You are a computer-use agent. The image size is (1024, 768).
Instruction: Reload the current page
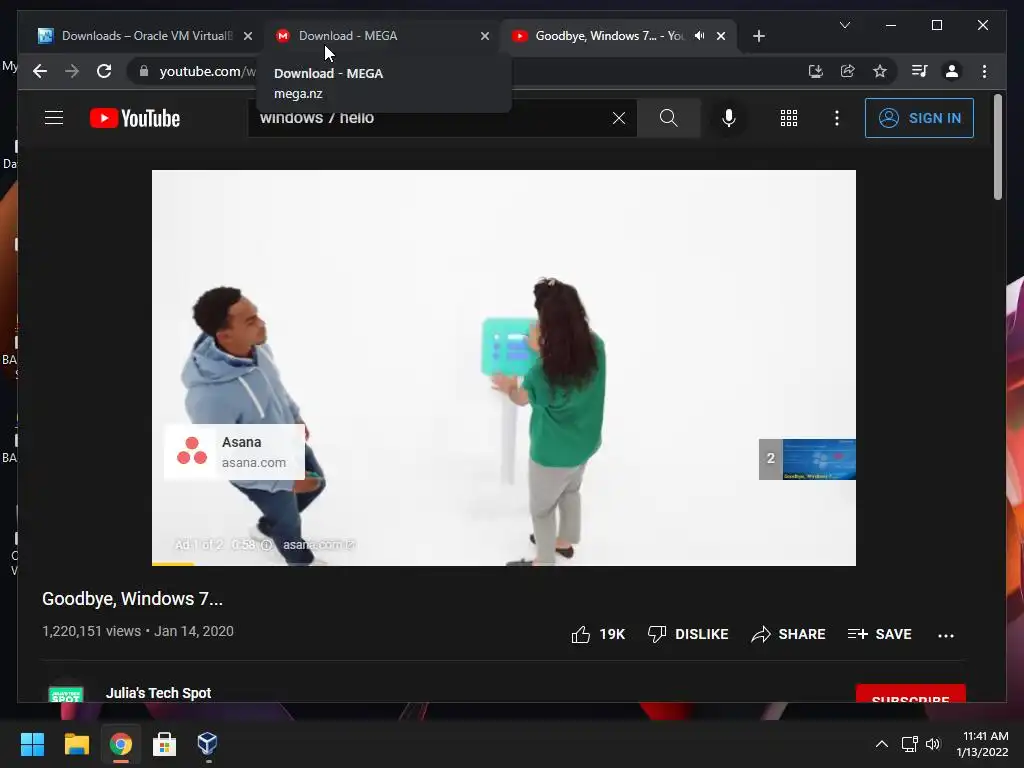pos(104,71)
